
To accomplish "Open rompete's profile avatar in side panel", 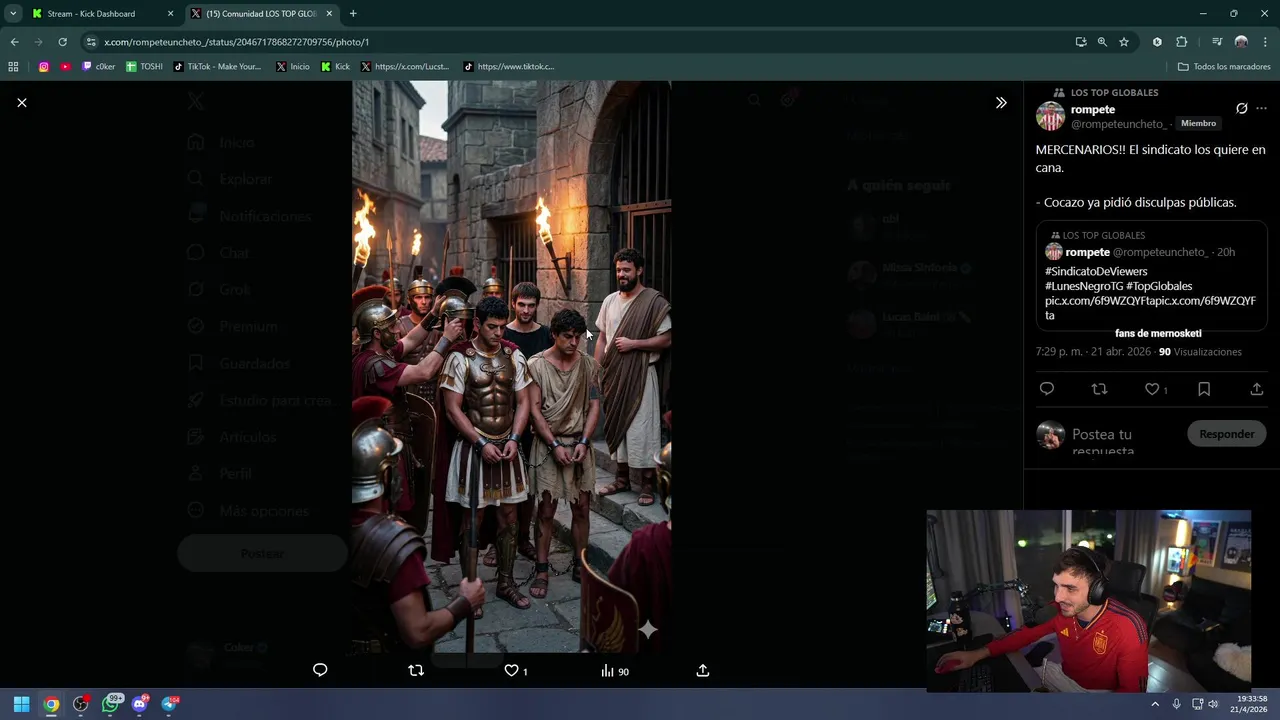I will pos(1050,117).
